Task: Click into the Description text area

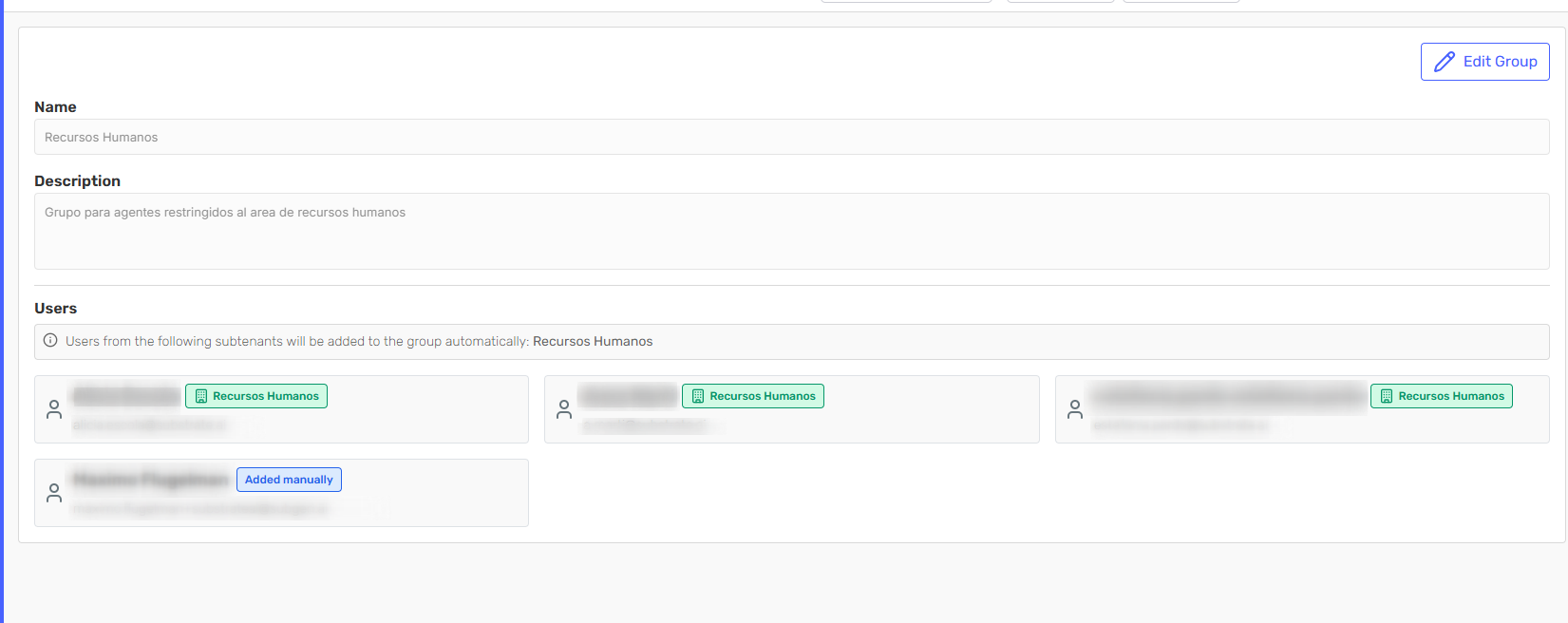Action: 791,231
